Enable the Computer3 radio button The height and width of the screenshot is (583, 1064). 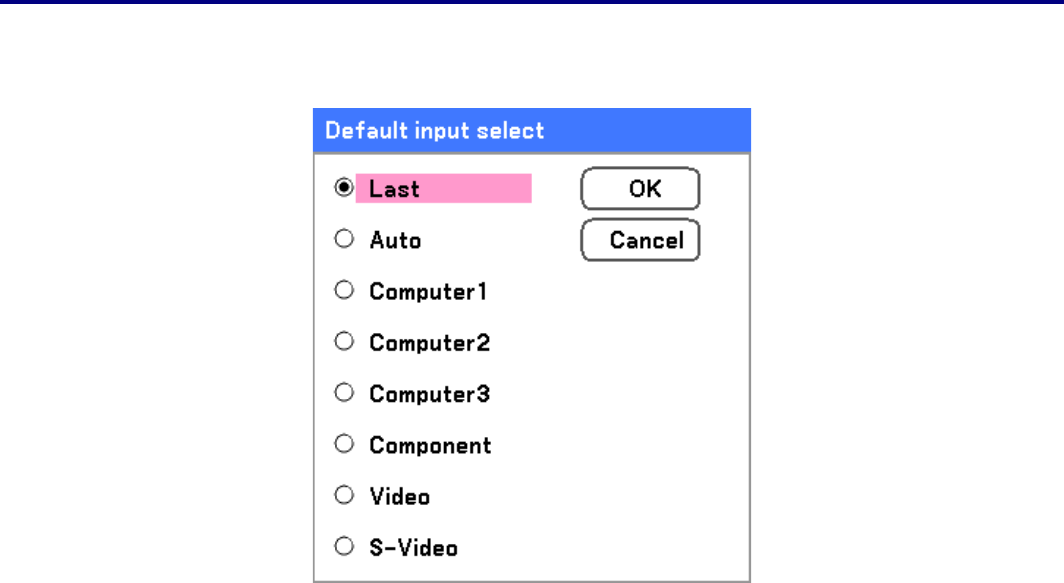pos(344,393)
